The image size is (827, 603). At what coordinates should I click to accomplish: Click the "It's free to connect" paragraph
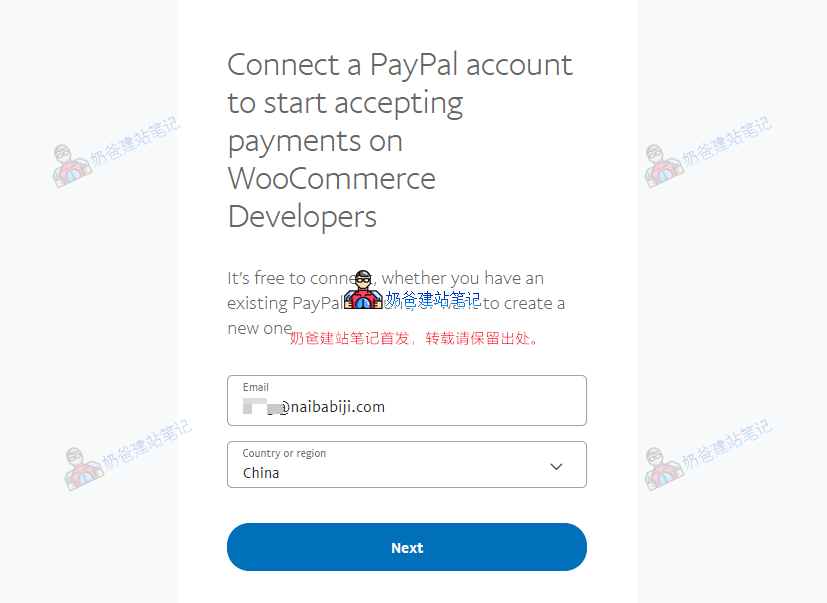pyautogui.click(x=396, y=303)
